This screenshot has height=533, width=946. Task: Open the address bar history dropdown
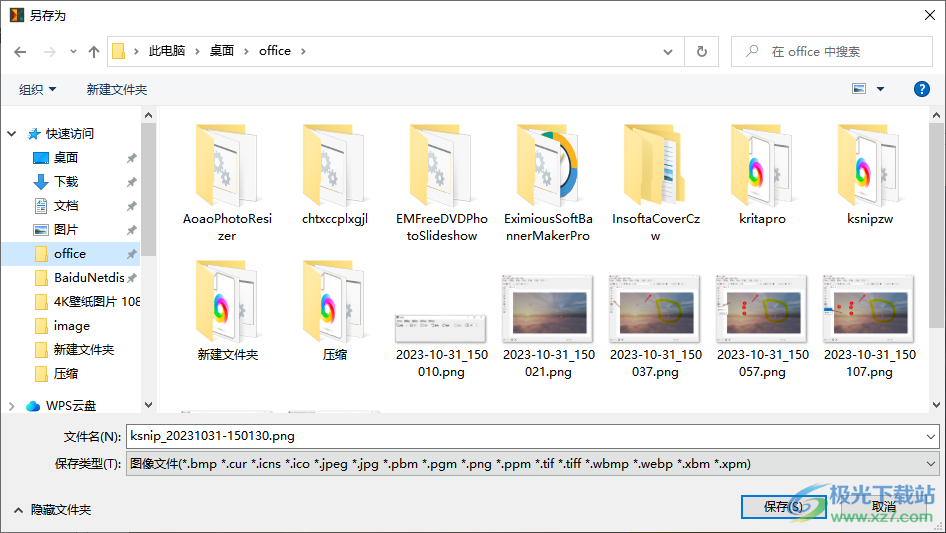tap(669, 51)
